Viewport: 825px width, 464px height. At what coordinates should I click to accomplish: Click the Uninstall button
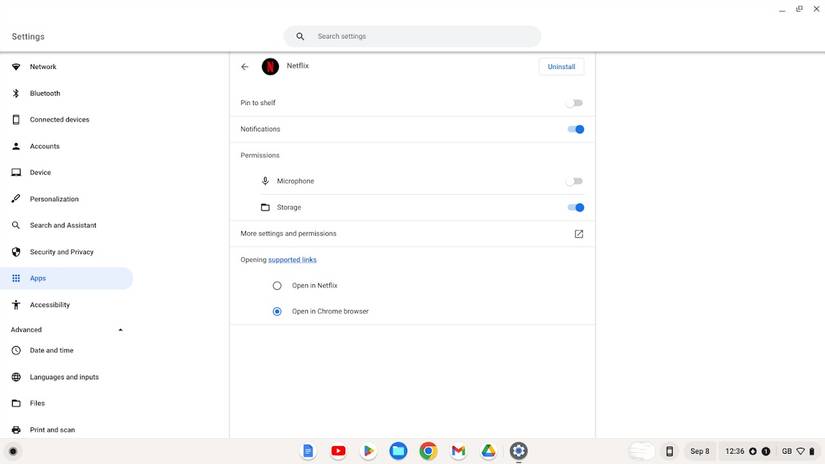[561, 67]
